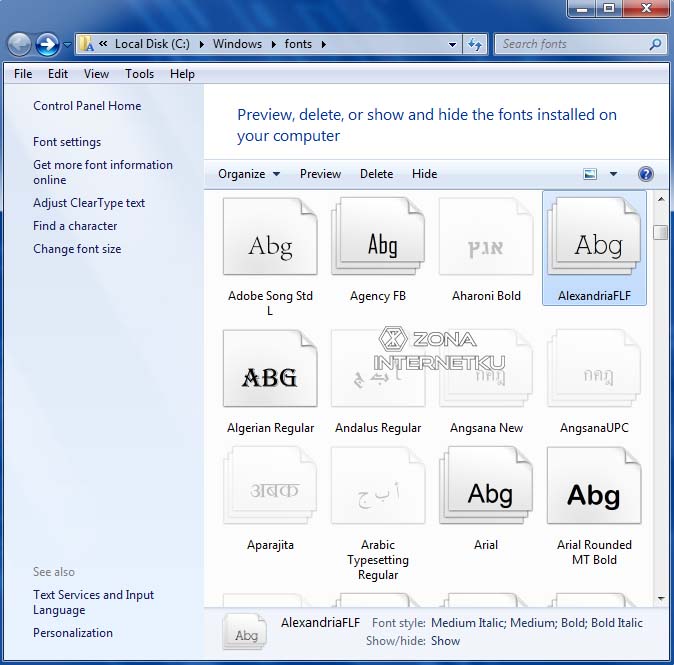Open the Personalization link
Viewport: 674px width, 665px height.
click(x=73, y=633)
